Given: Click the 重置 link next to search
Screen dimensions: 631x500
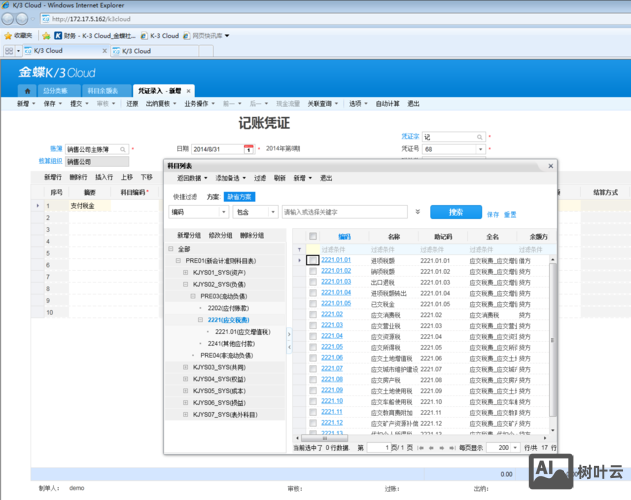Looking at the screenshot, I should [x=510, y=215].
